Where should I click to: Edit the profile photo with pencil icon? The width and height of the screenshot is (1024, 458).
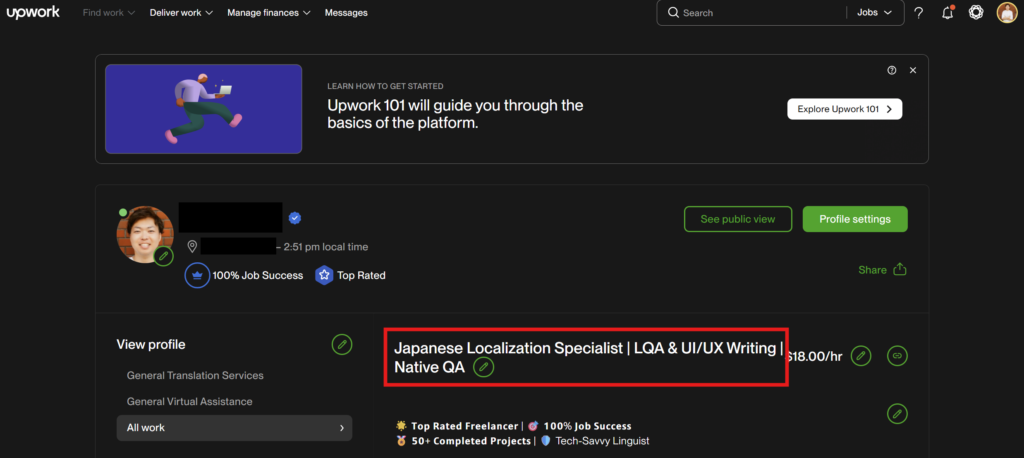(164, 256)
